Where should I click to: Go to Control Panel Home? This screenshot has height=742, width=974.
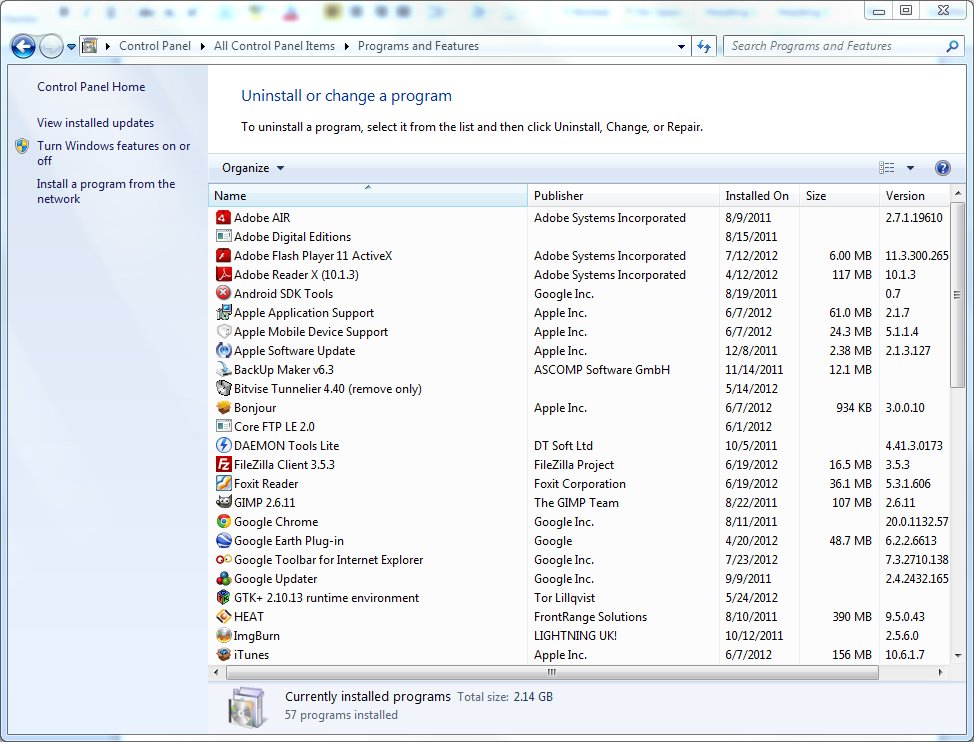click(91, 87)
